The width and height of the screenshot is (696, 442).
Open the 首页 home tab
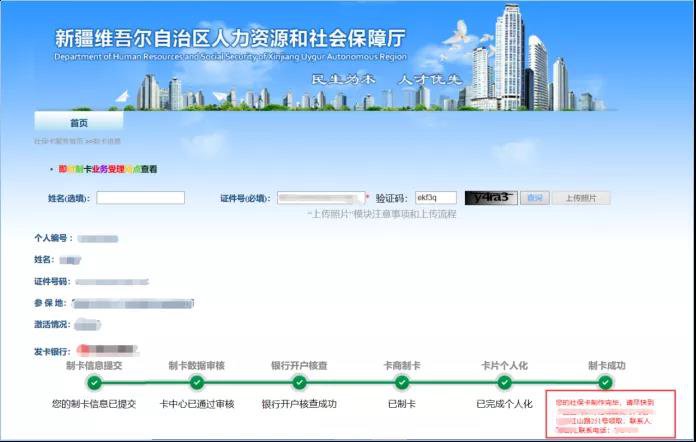[78, 123]
